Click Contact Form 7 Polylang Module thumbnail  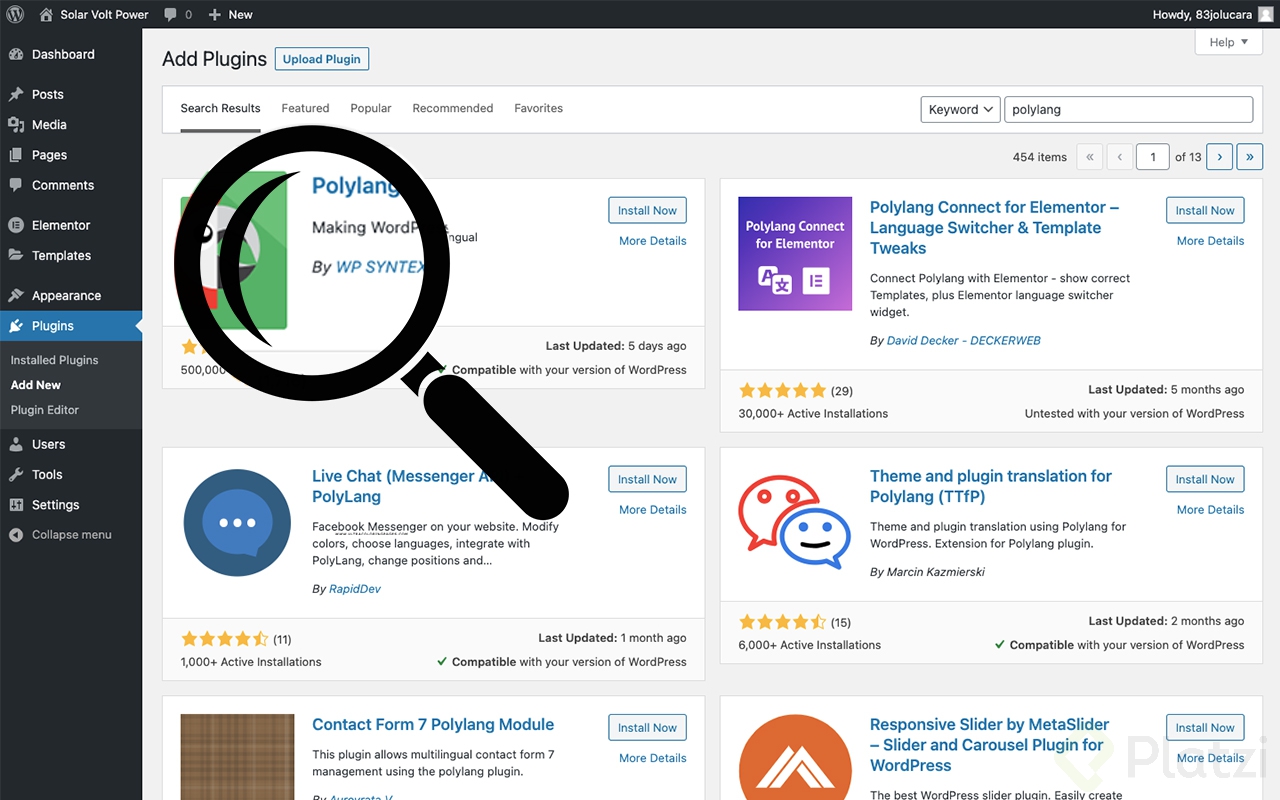point(237,757)
